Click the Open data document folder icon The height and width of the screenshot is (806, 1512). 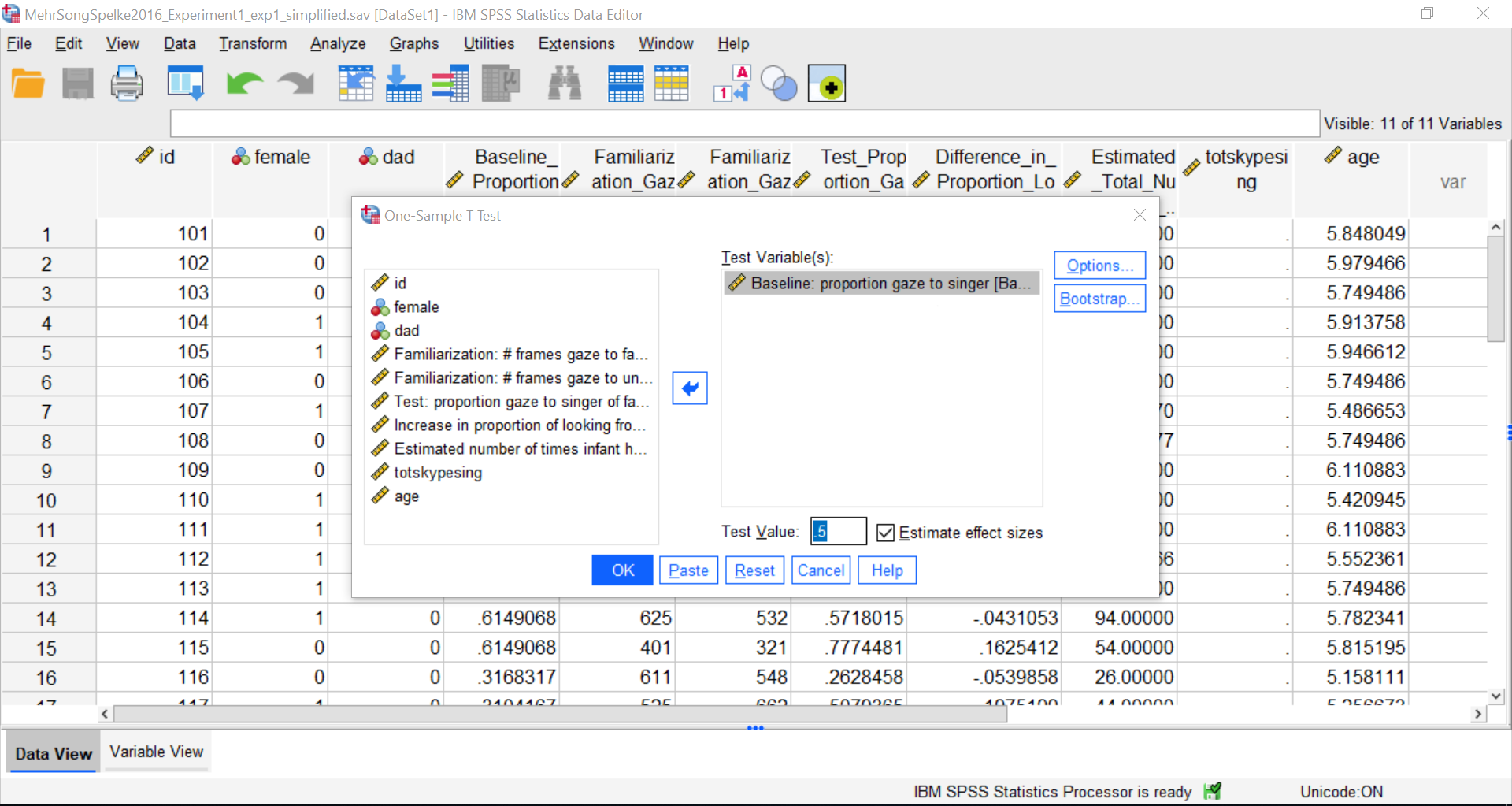coord(28,84)
